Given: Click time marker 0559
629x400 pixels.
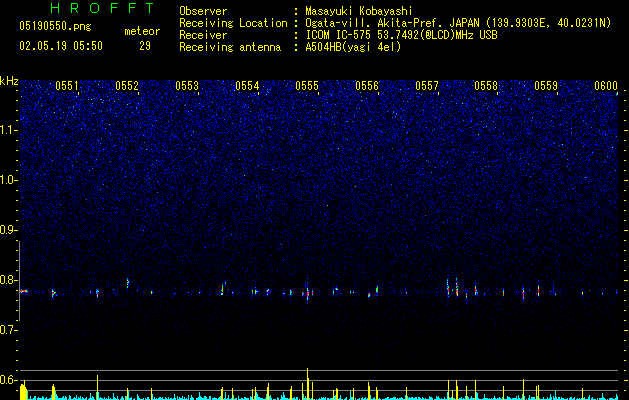Looking at the screenshot, I should coord(546,86).
